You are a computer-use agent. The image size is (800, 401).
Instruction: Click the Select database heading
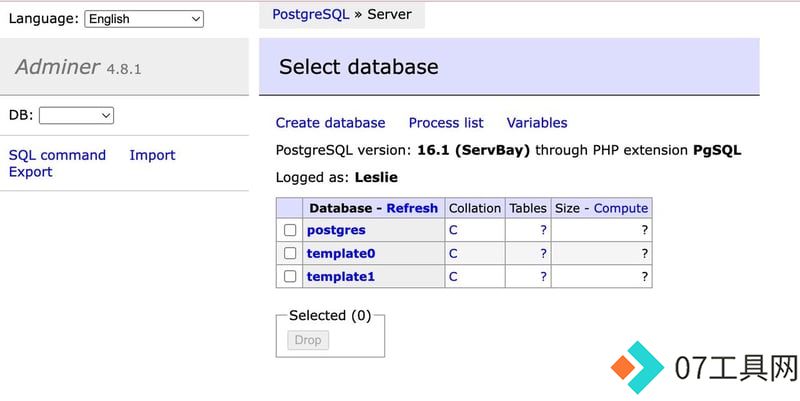359,67
